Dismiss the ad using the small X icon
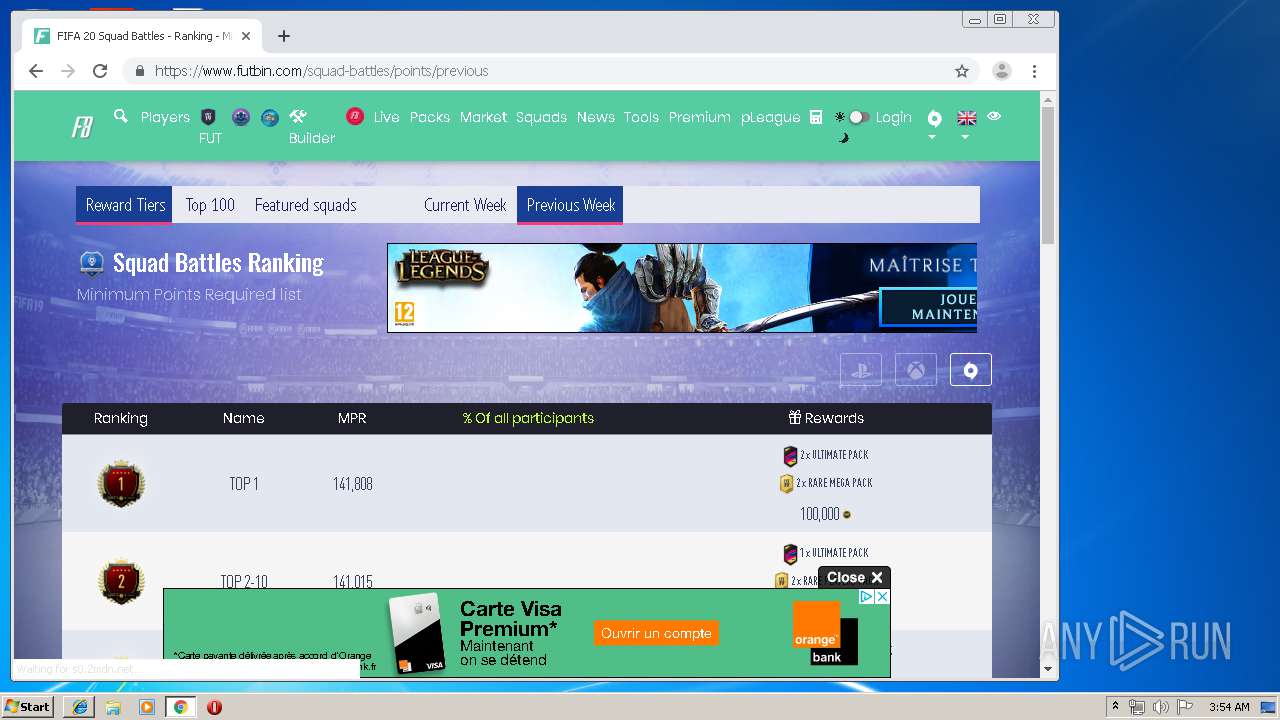The image size is (1280, 720). pyautogui.click(x=882, y=596)
